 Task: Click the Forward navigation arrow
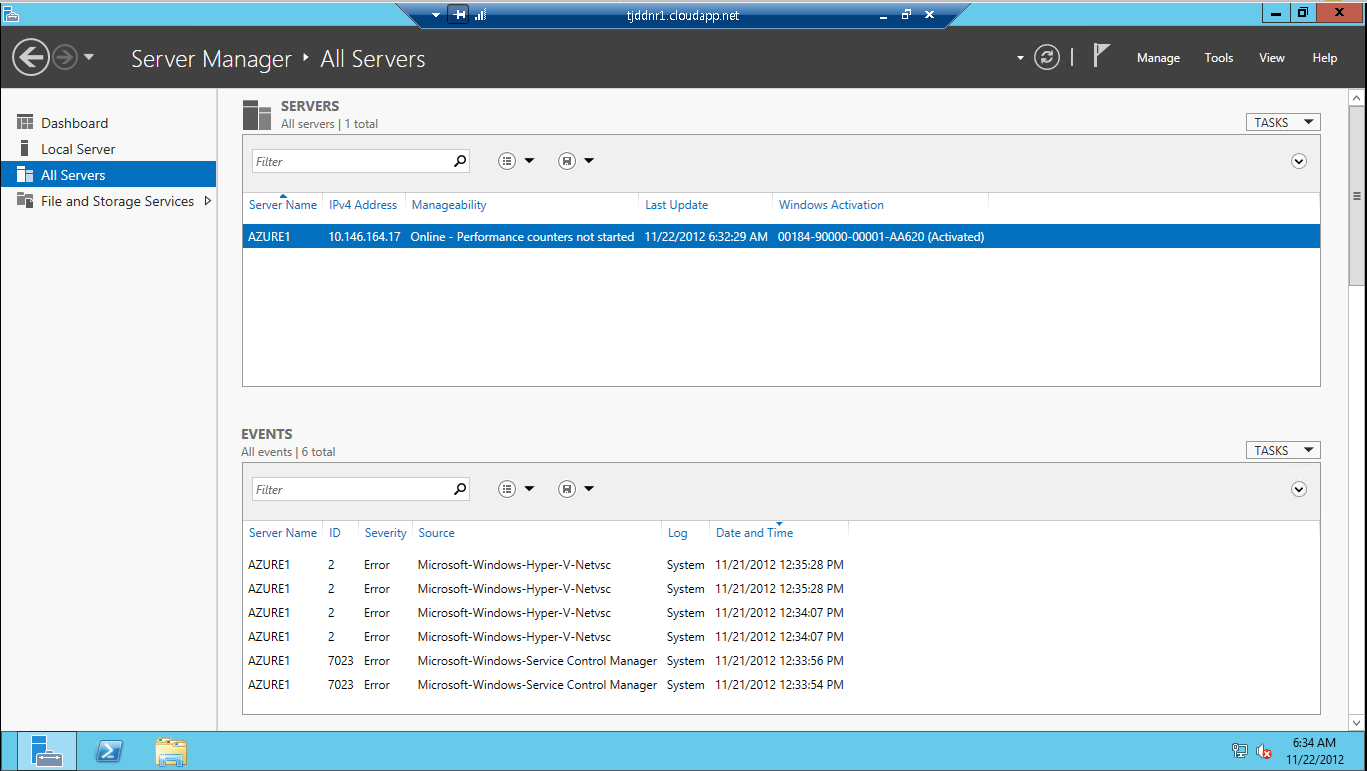[x=65, y=58]
